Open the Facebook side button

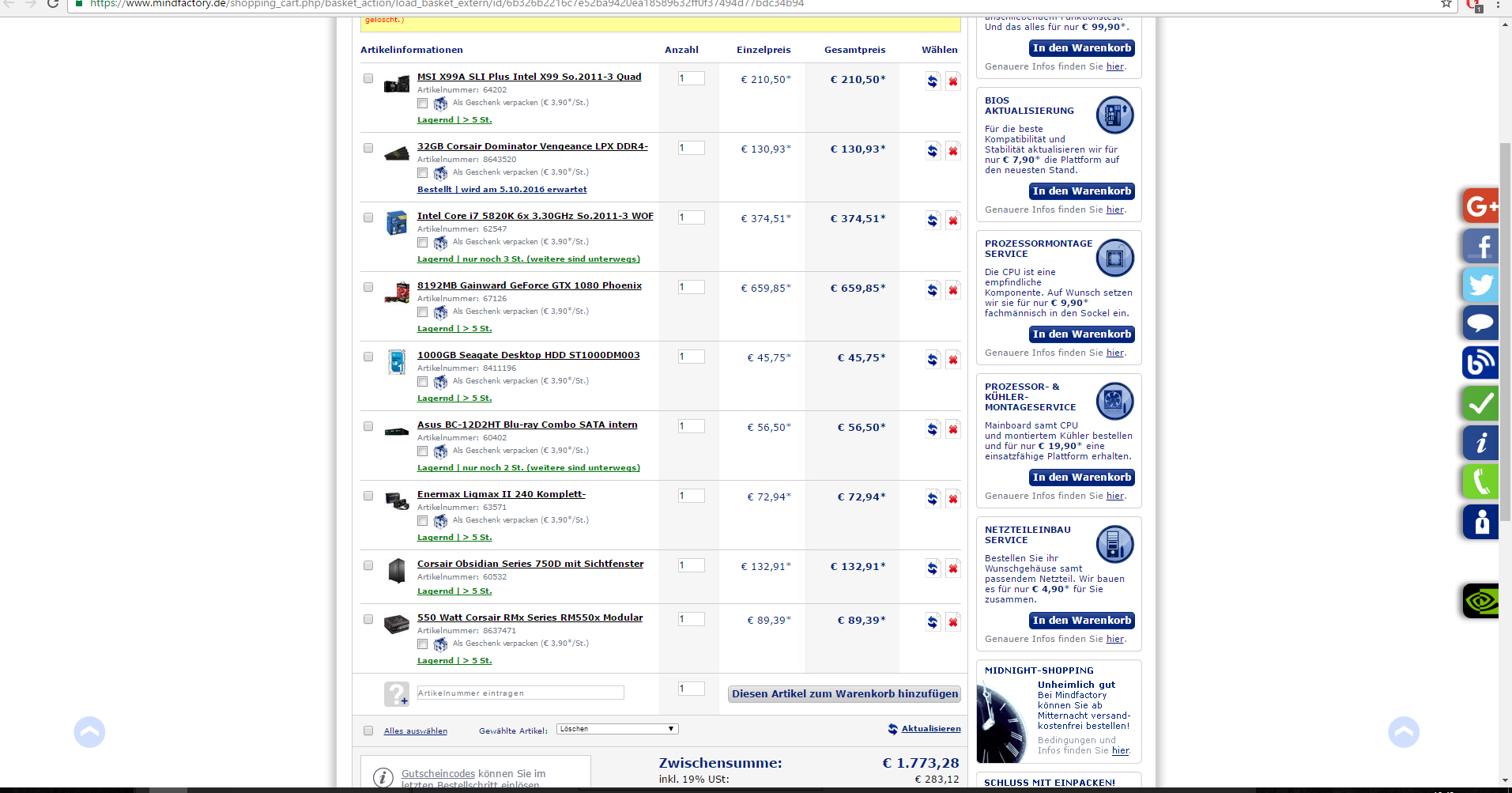pyautogui.click(x=1480, y=246)
